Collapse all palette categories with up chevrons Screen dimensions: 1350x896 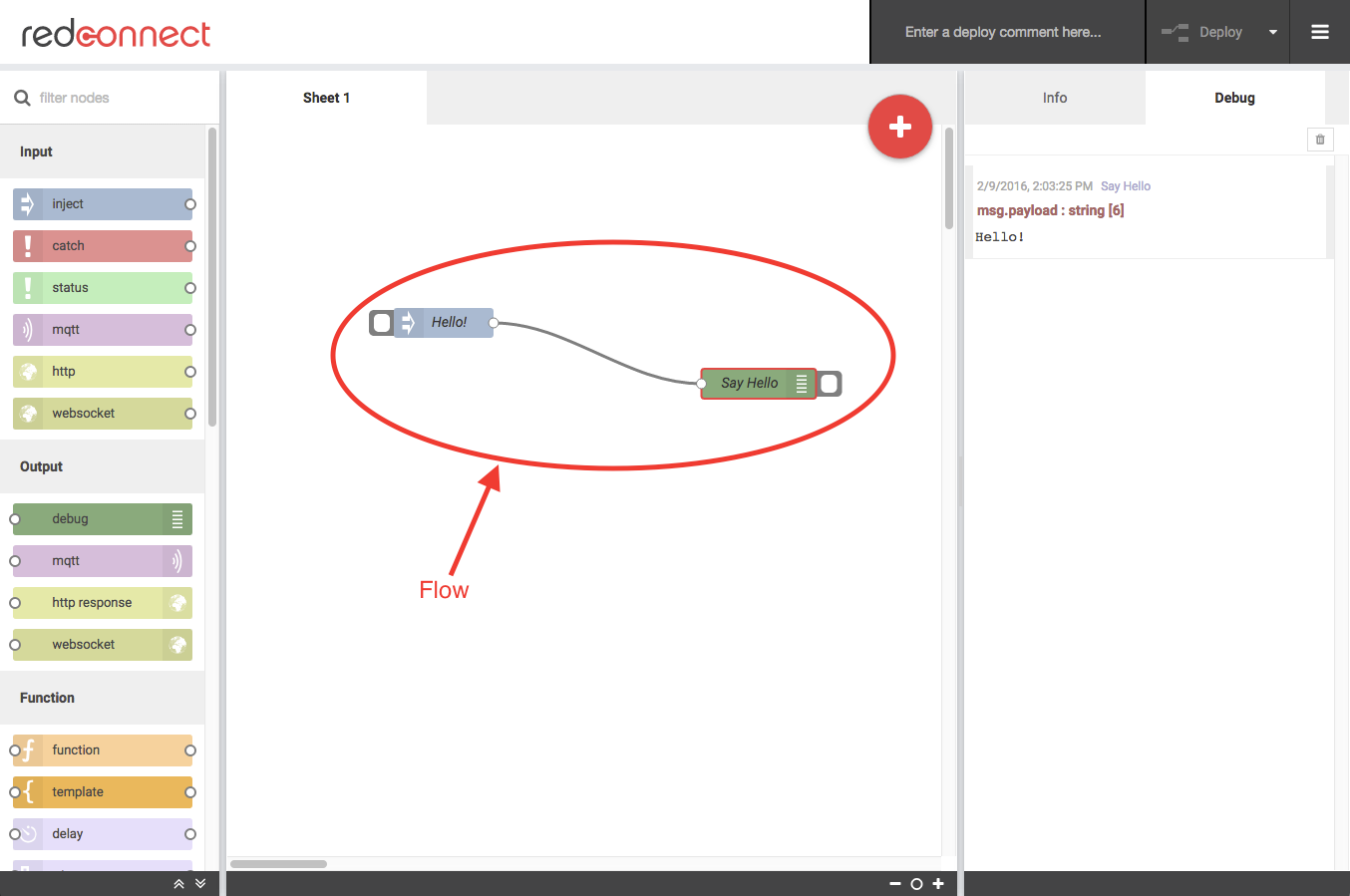(178, 884)
